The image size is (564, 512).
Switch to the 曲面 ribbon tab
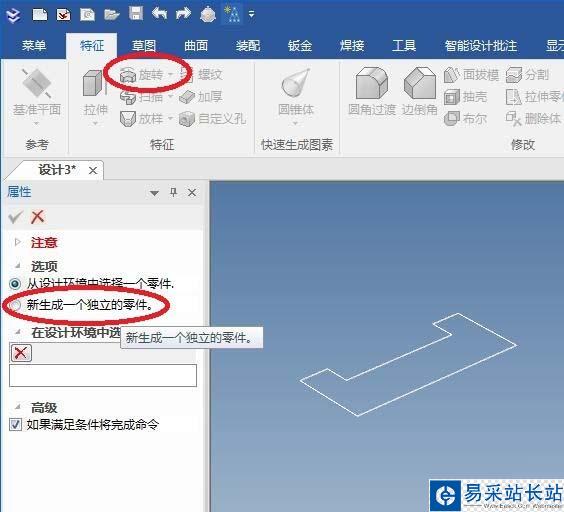(x=196, y=46)
